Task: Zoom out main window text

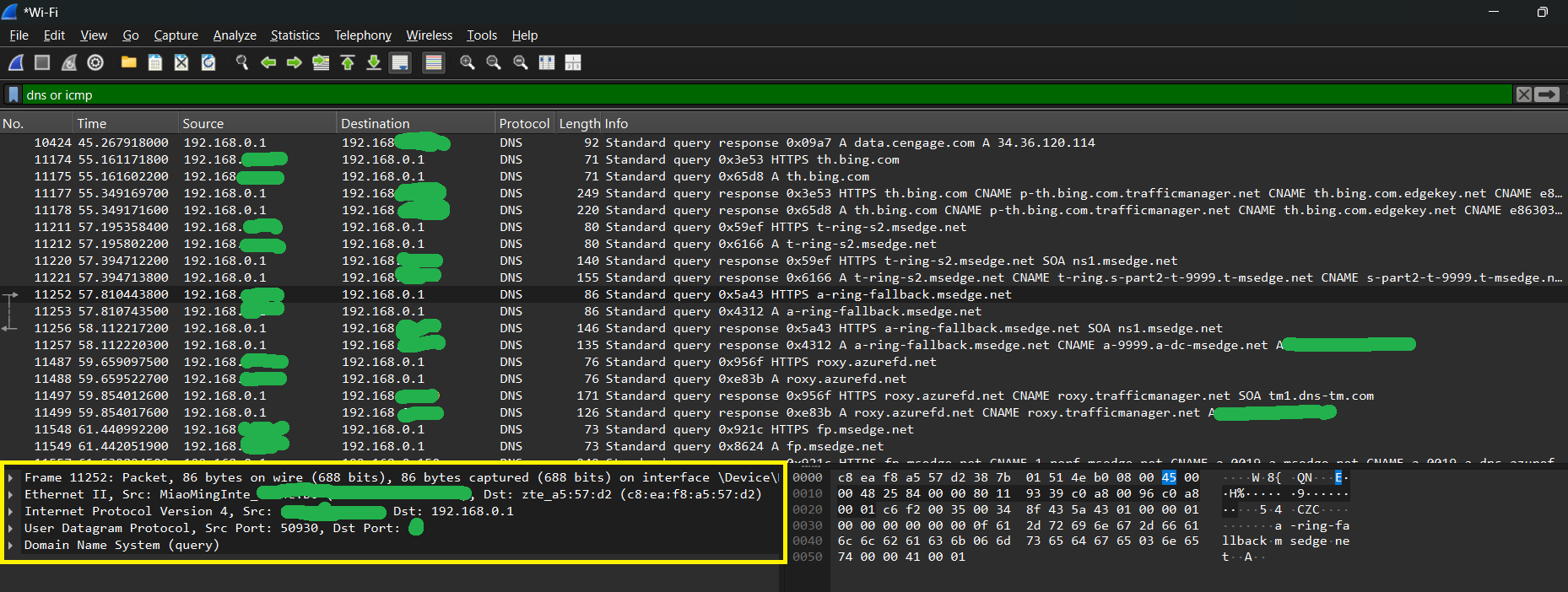Action: 494,62
